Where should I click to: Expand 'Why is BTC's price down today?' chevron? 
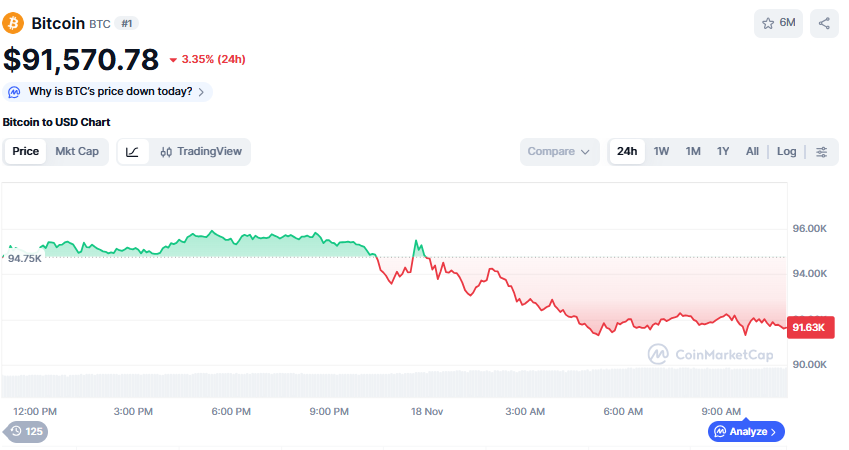[201, 92]
